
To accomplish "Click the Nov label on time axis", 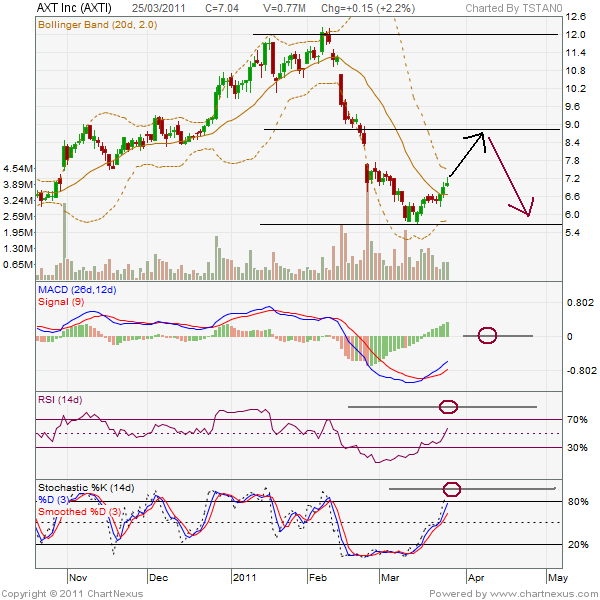I will (x=78, y=577).
